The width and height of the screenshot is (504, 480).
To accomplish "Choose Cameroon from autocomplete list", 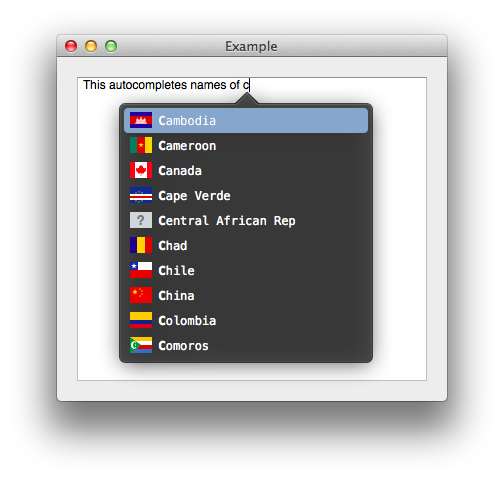I will (246, 146).
